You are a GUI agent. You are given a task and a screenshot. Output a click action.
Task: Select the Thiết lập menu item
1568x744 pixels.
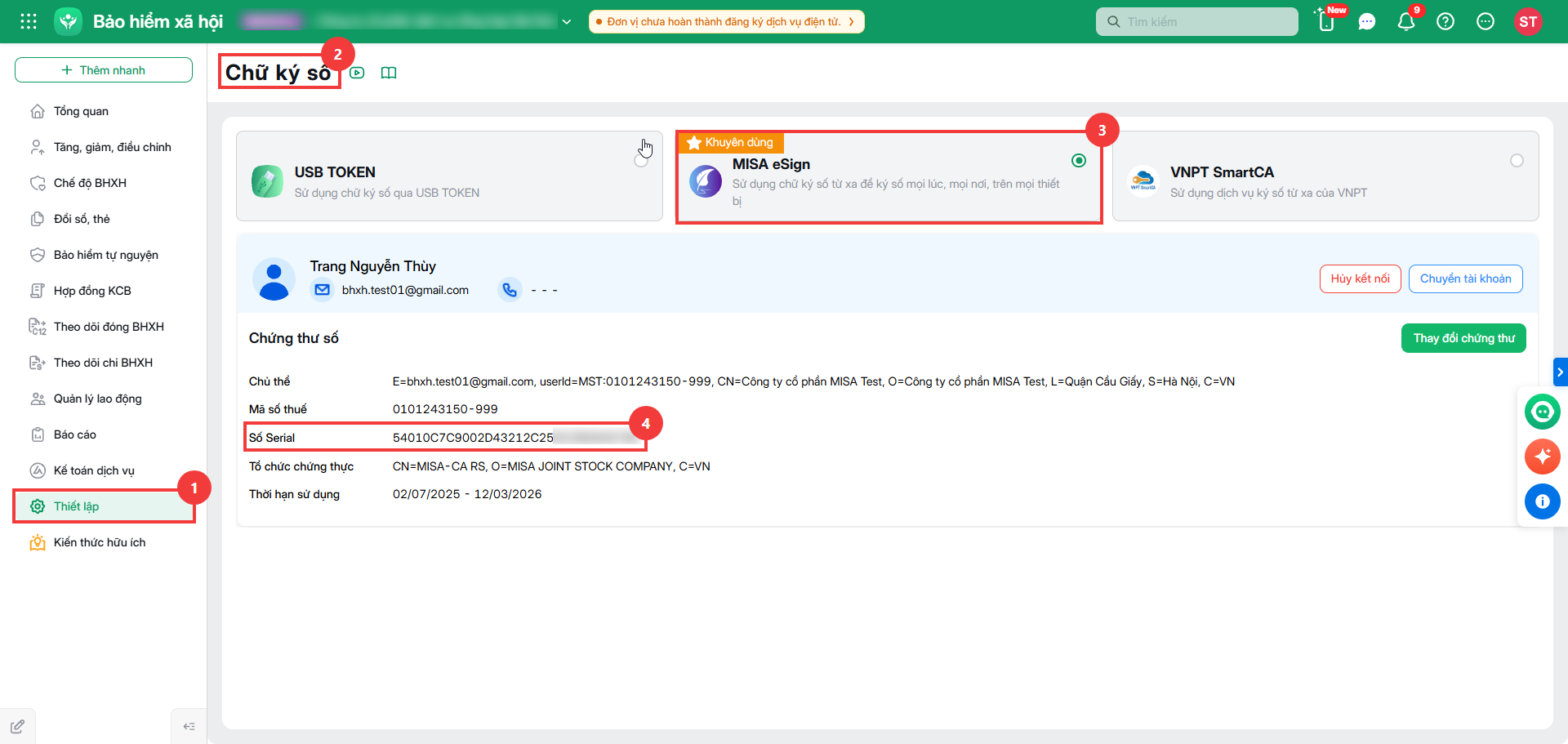[104, 506]
